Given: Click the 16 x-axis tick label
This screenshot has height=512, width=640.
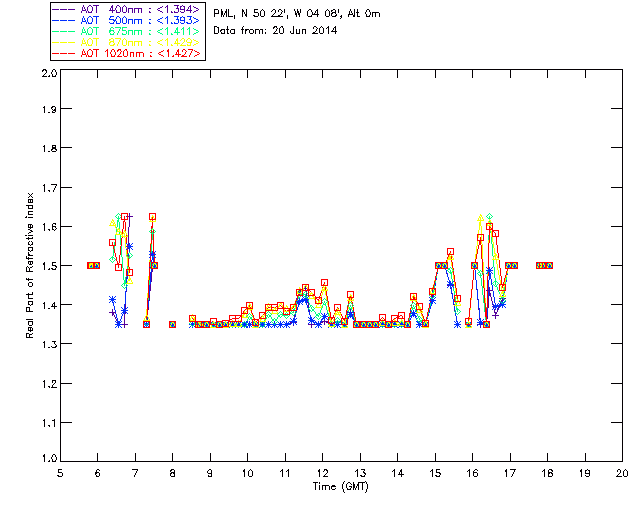Looking at the screenshot, I should point(473,473).
